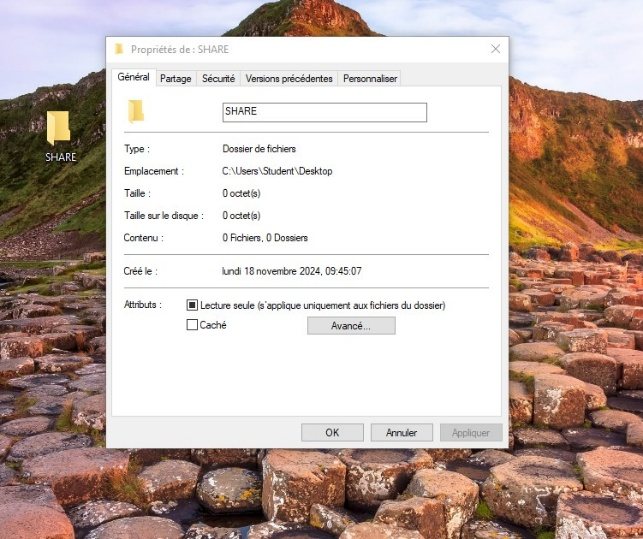Click the folder icon in Properties title bar

tap(119, 49)
